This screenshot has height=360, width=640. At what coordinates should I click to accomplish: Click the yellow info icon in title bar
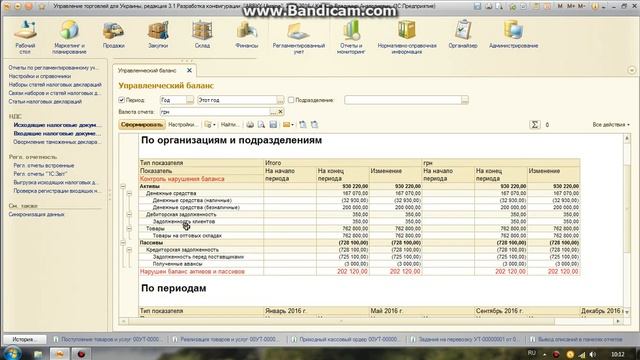596,6
